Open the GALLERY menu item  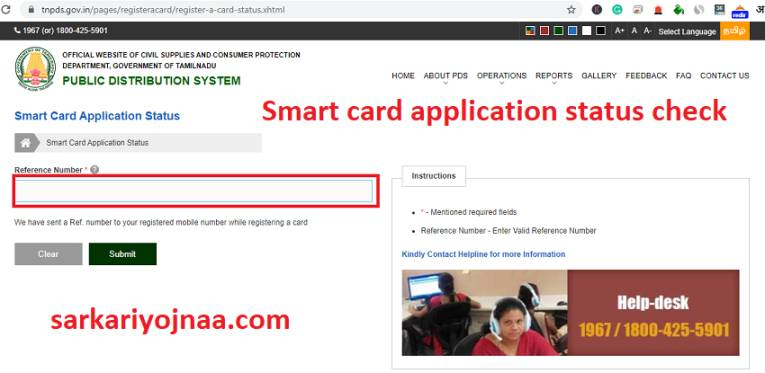click(599, 76)
